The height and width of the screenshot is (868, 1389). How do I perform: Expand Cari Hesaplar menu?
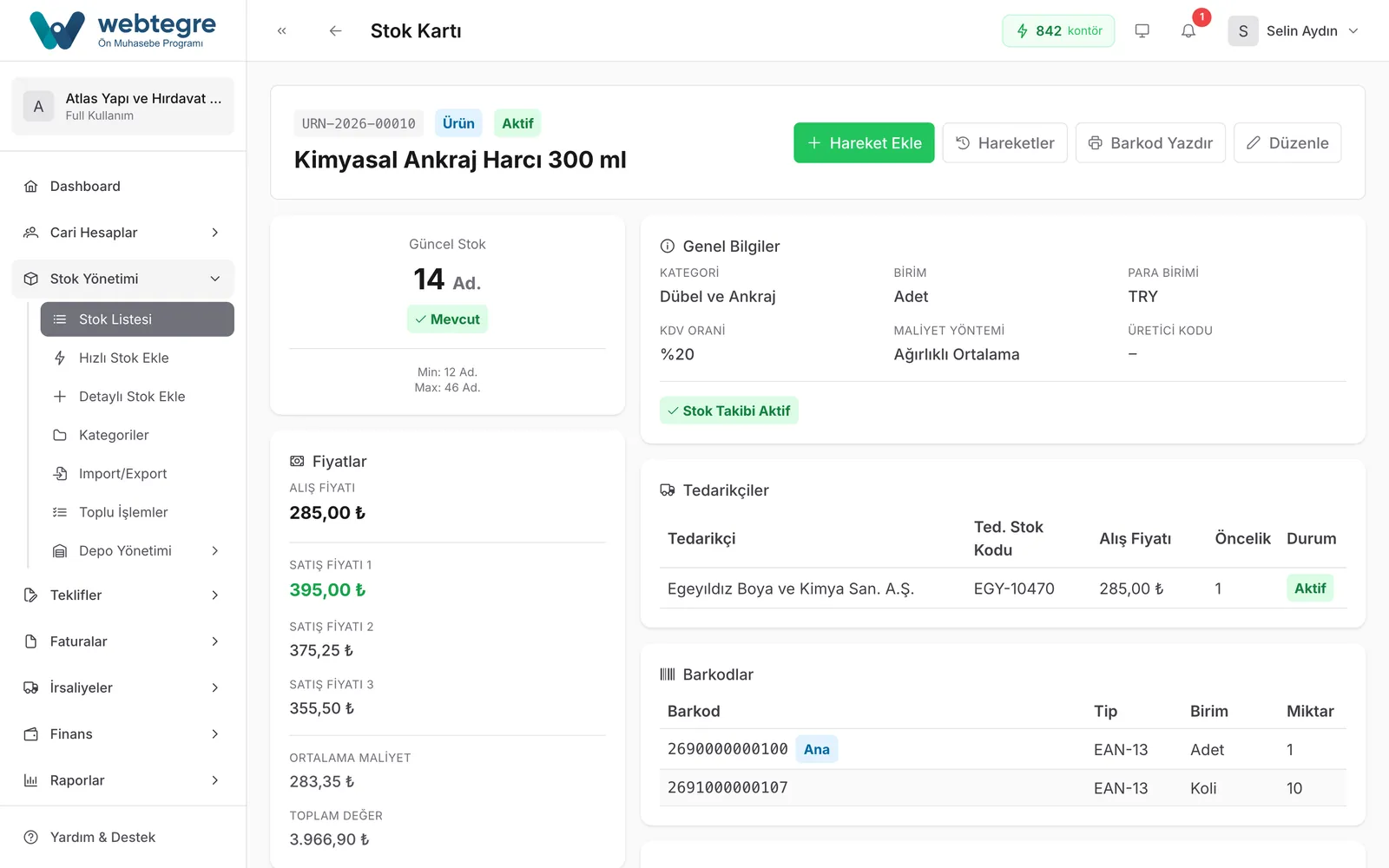point(123,233)
